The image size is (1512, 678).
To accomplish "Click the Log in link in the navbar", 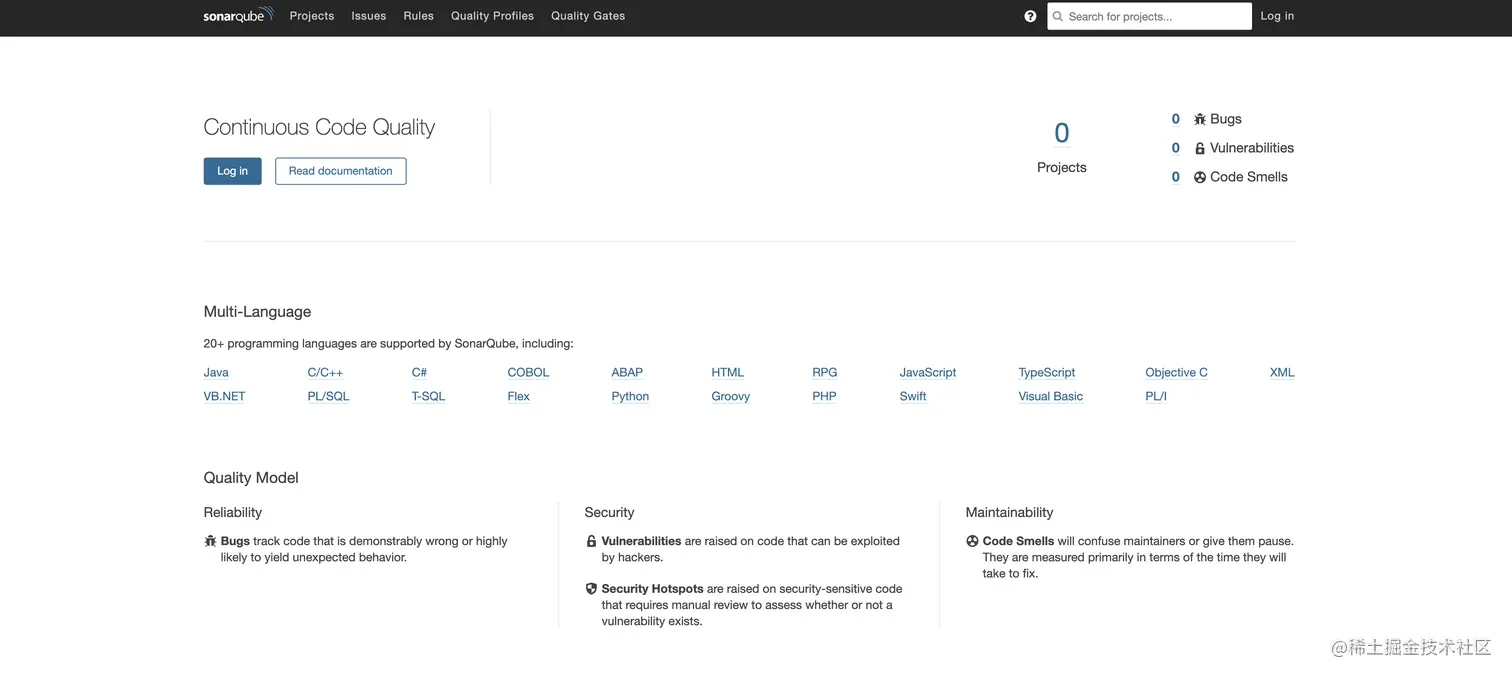I will [x=1277, y=16].
